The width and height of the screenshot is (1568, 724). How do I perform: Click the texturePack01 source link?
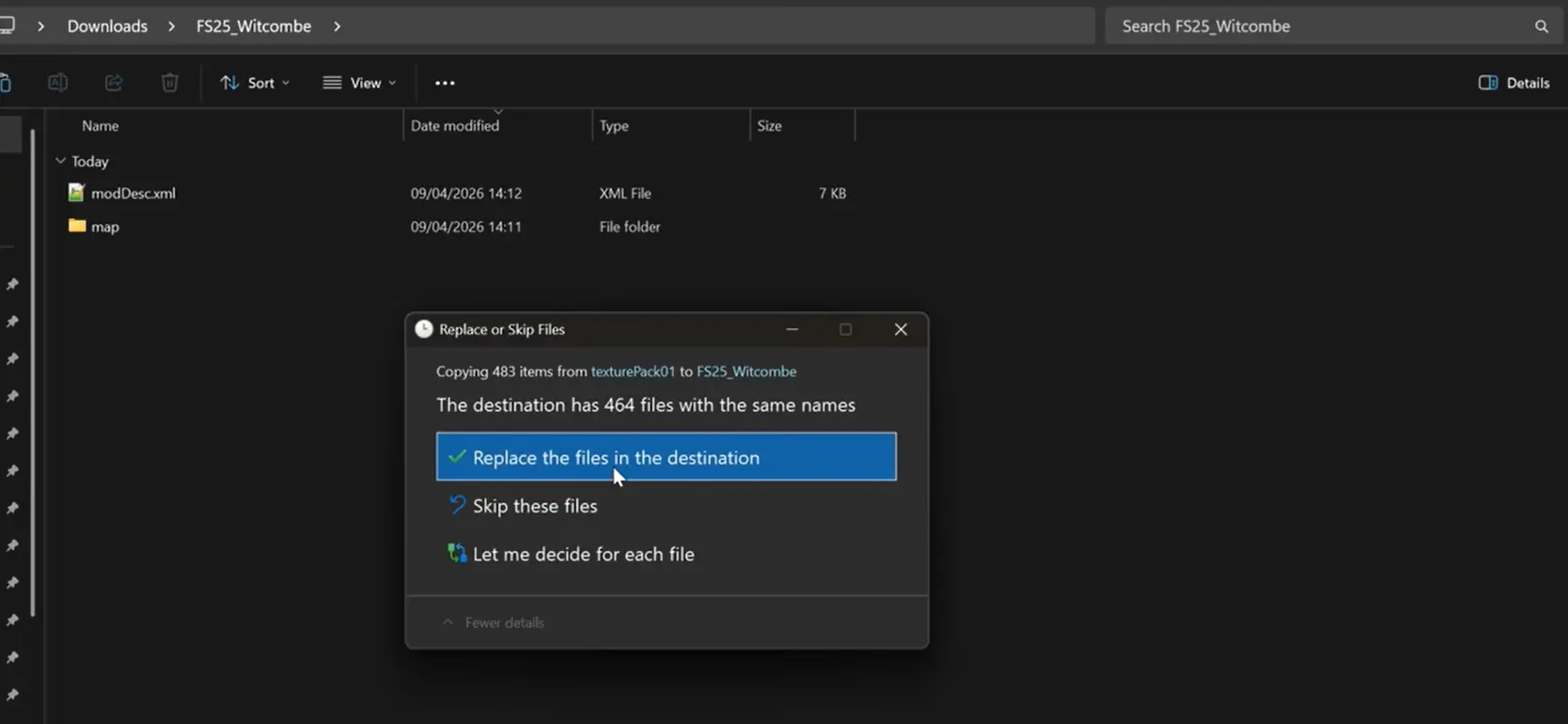point(633,371)
